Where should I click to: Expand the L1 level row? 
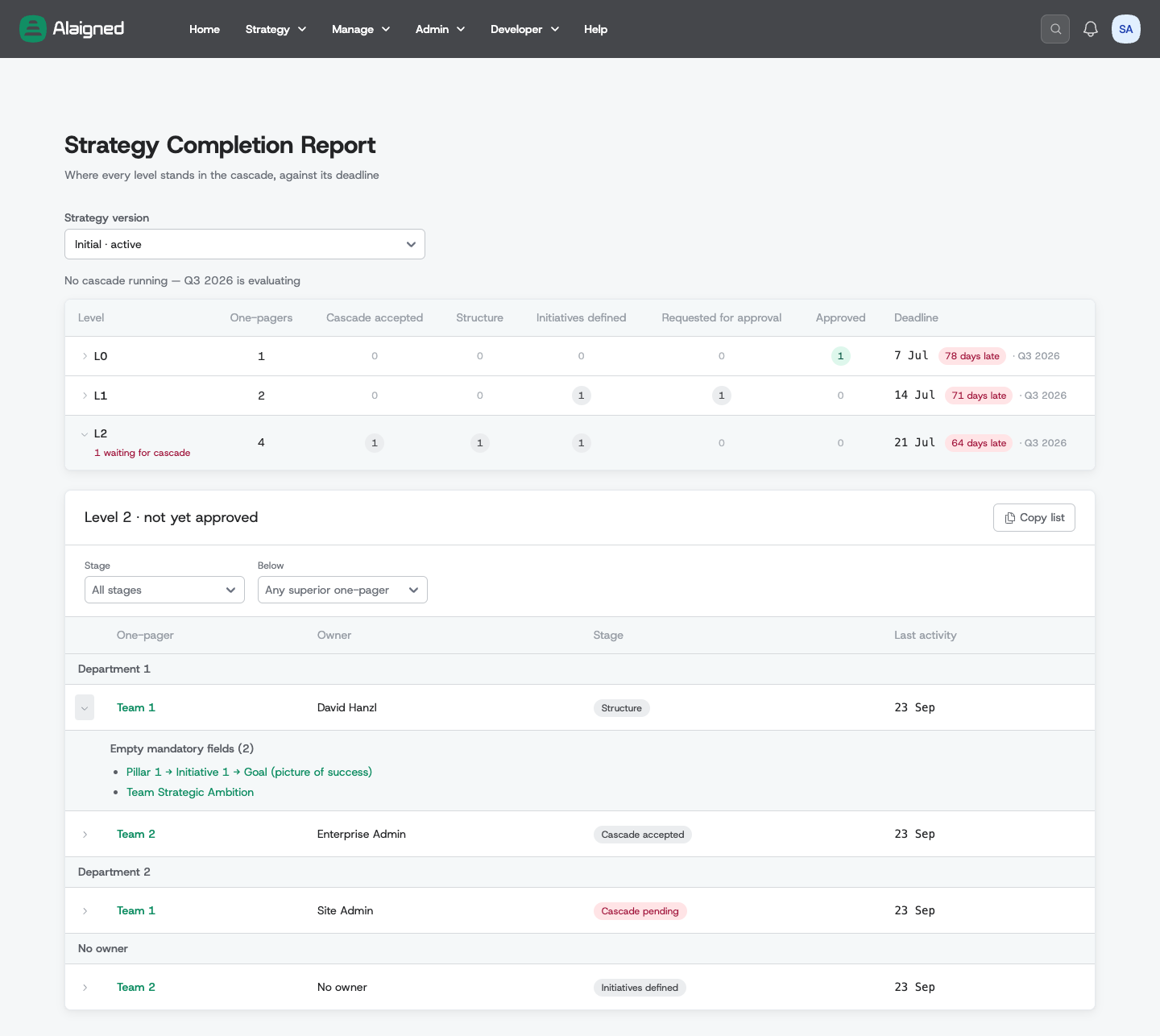pyautogui.click(x=85, y=396)
